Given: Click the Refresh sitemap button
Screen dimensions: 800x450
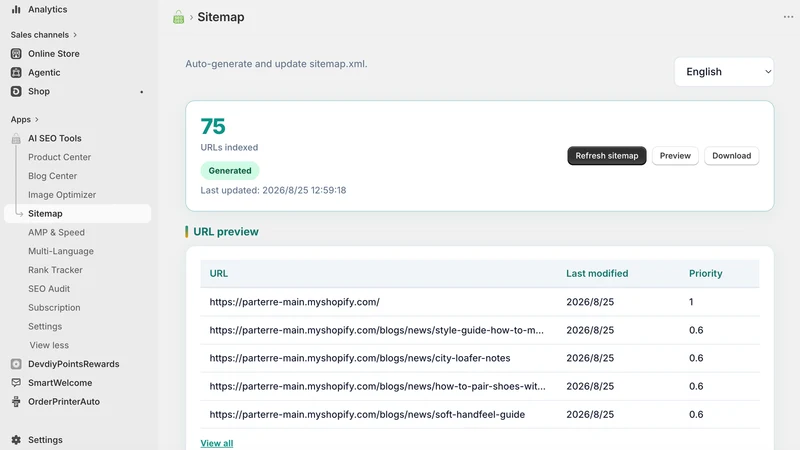Looking at the screenshot, I should [x=607, y=156].
